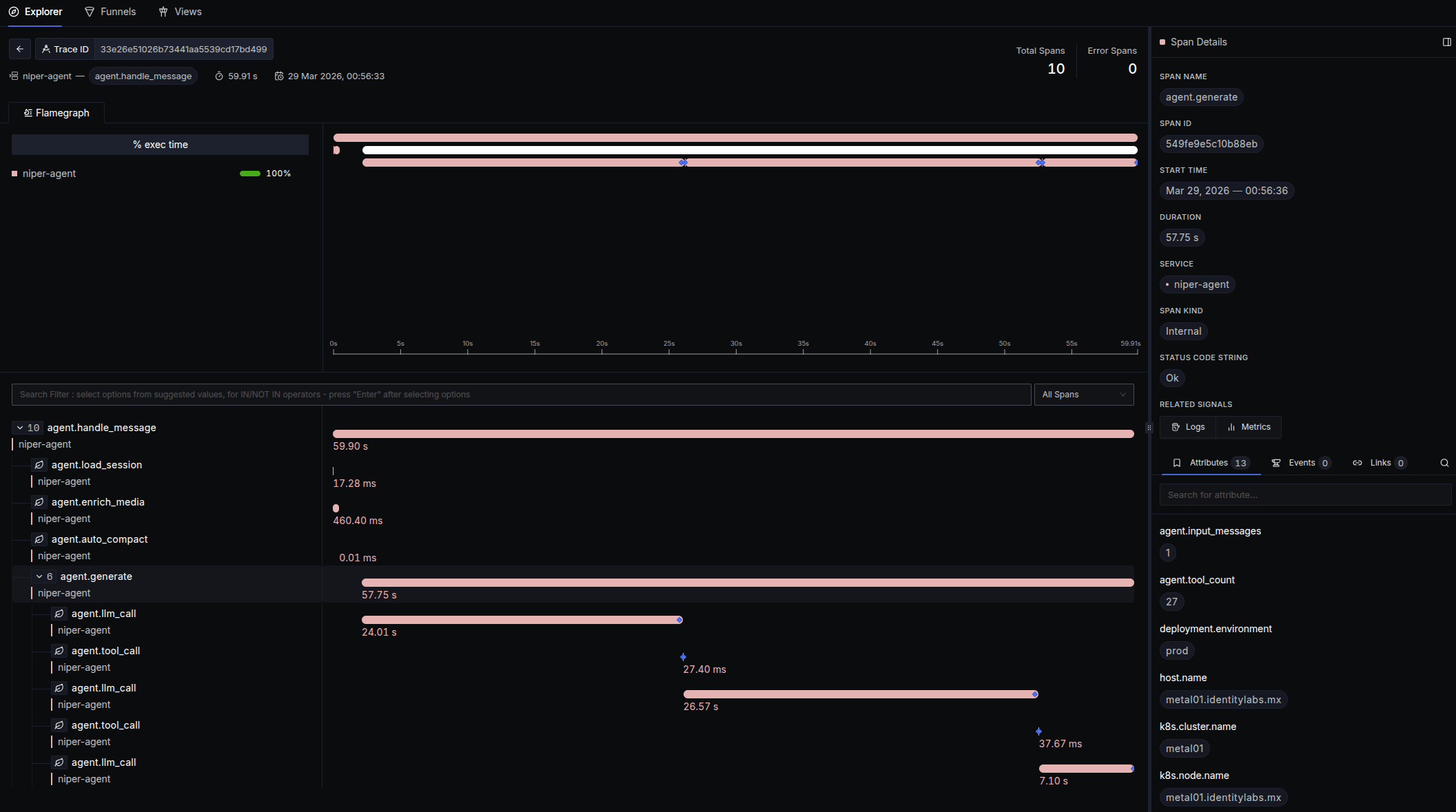Open the All Spans dropdown
Viewport: 1456px width, 812px height.
[1083, 395]
